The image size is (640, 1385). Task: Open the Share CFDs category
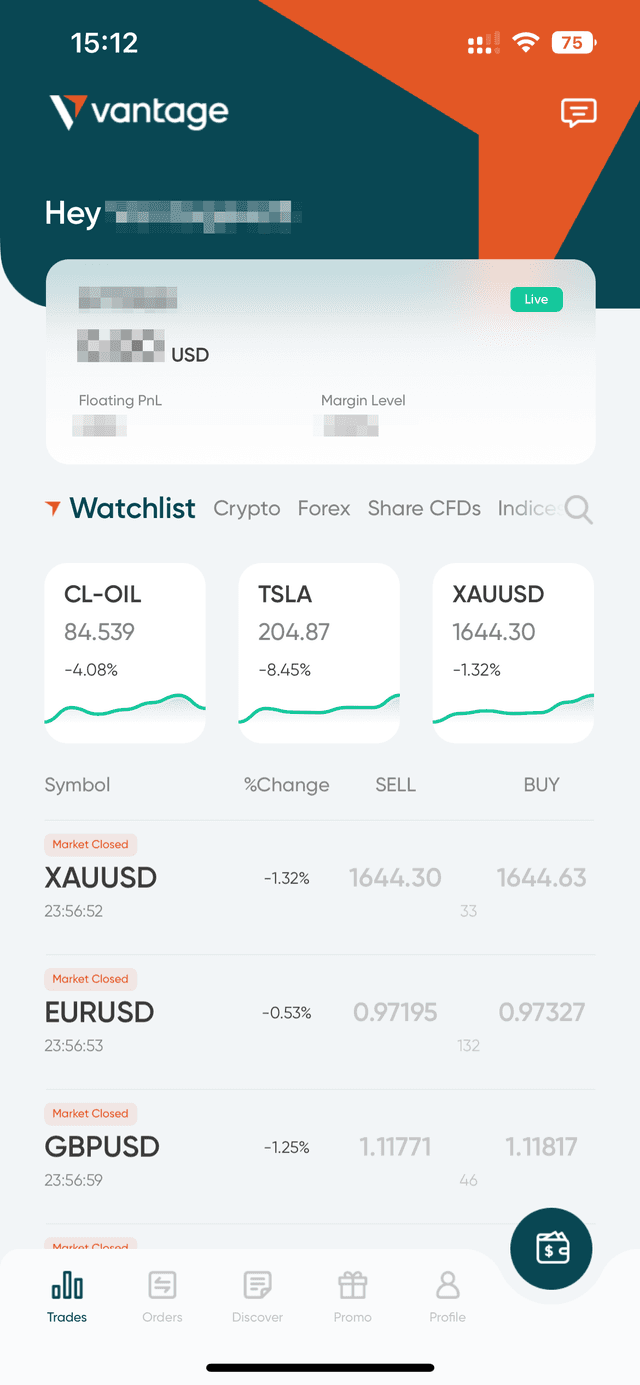(424, 509)
